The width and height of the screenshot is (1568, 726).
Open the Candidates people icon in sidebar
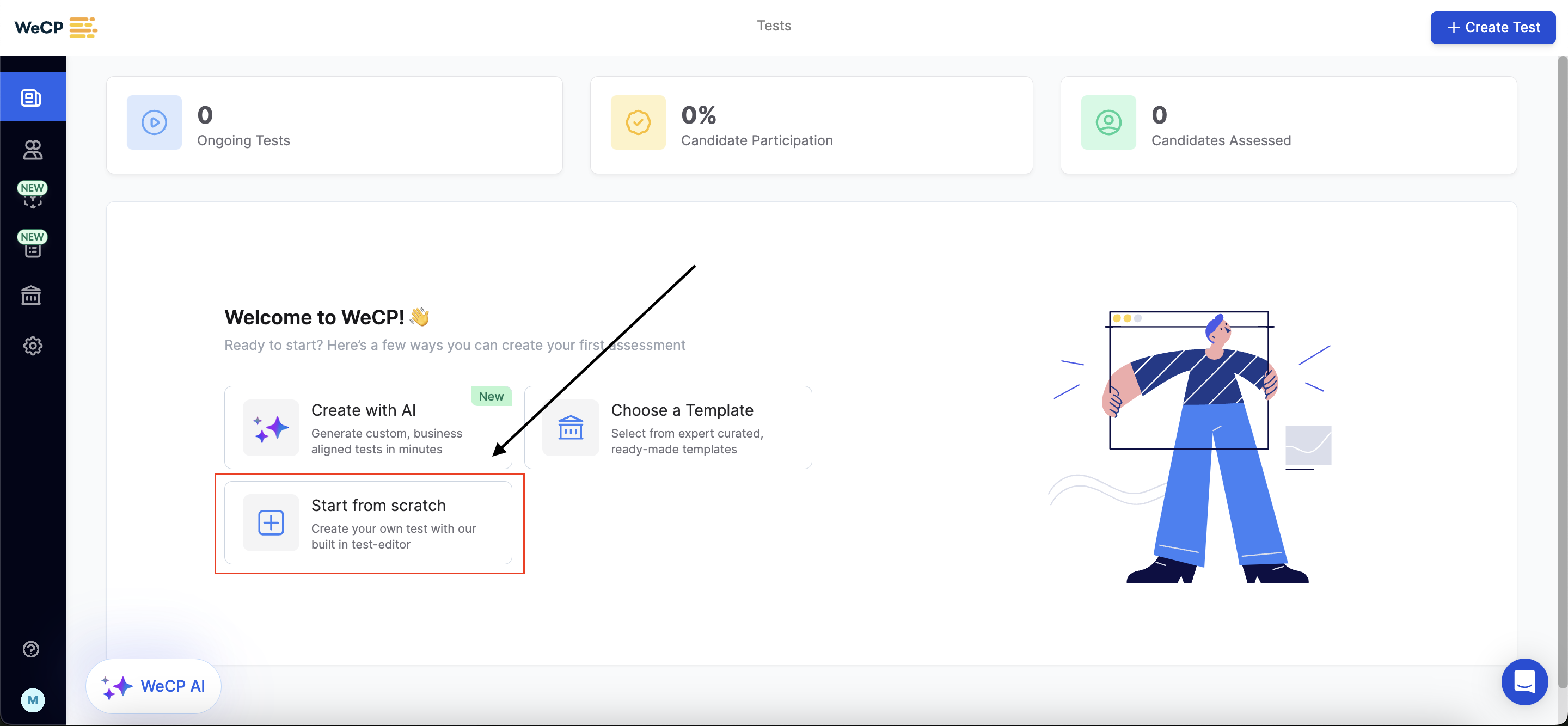click(32, 150)
